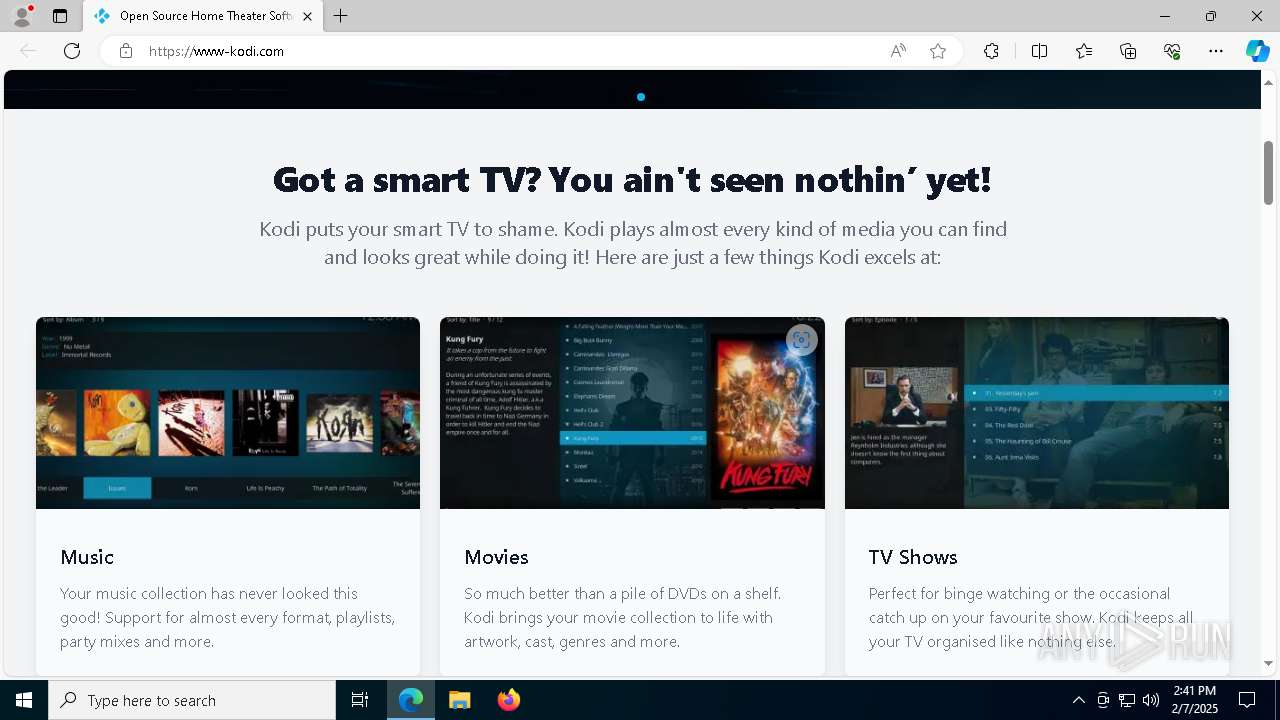Open Task View on taskbar
Screen dimensions: 1280x720
(360, 700)
